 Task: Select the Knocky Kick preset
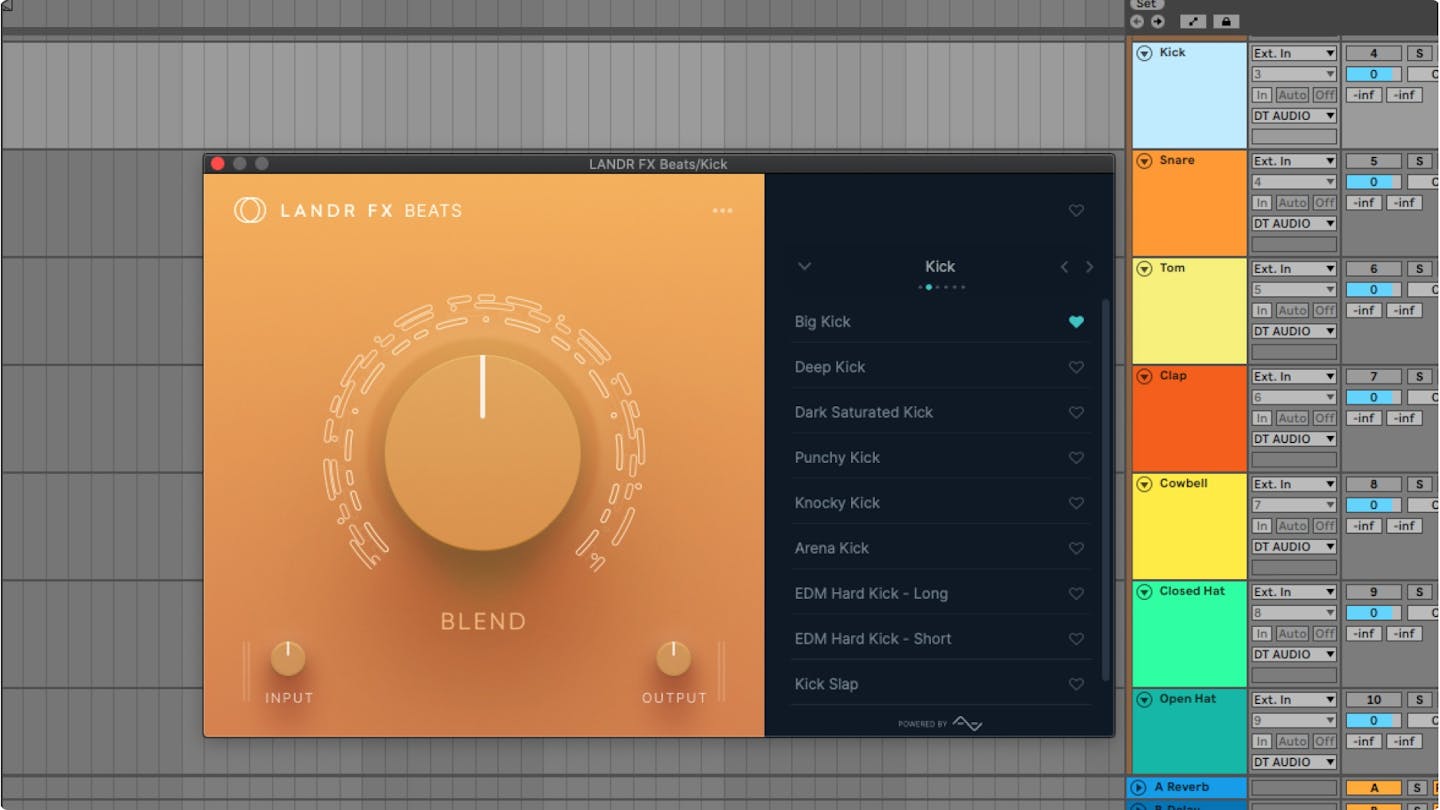(x=837, y=503)
